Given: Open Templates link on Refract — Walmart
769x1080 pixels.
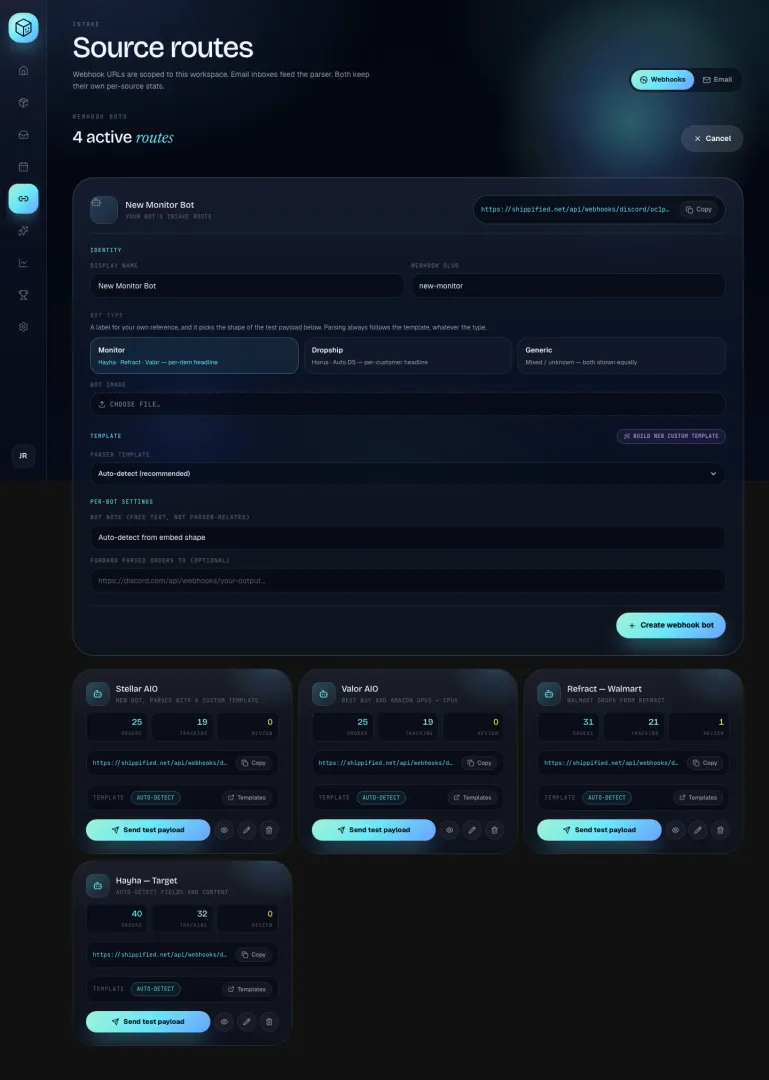Looking at the screenshot, I should (698, 798).
